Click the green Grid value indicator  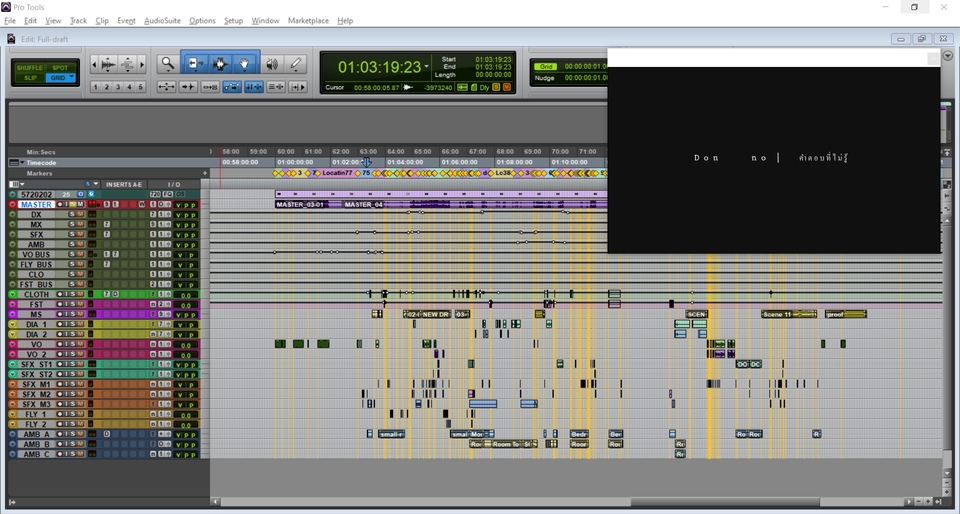(x=545, y=67)
